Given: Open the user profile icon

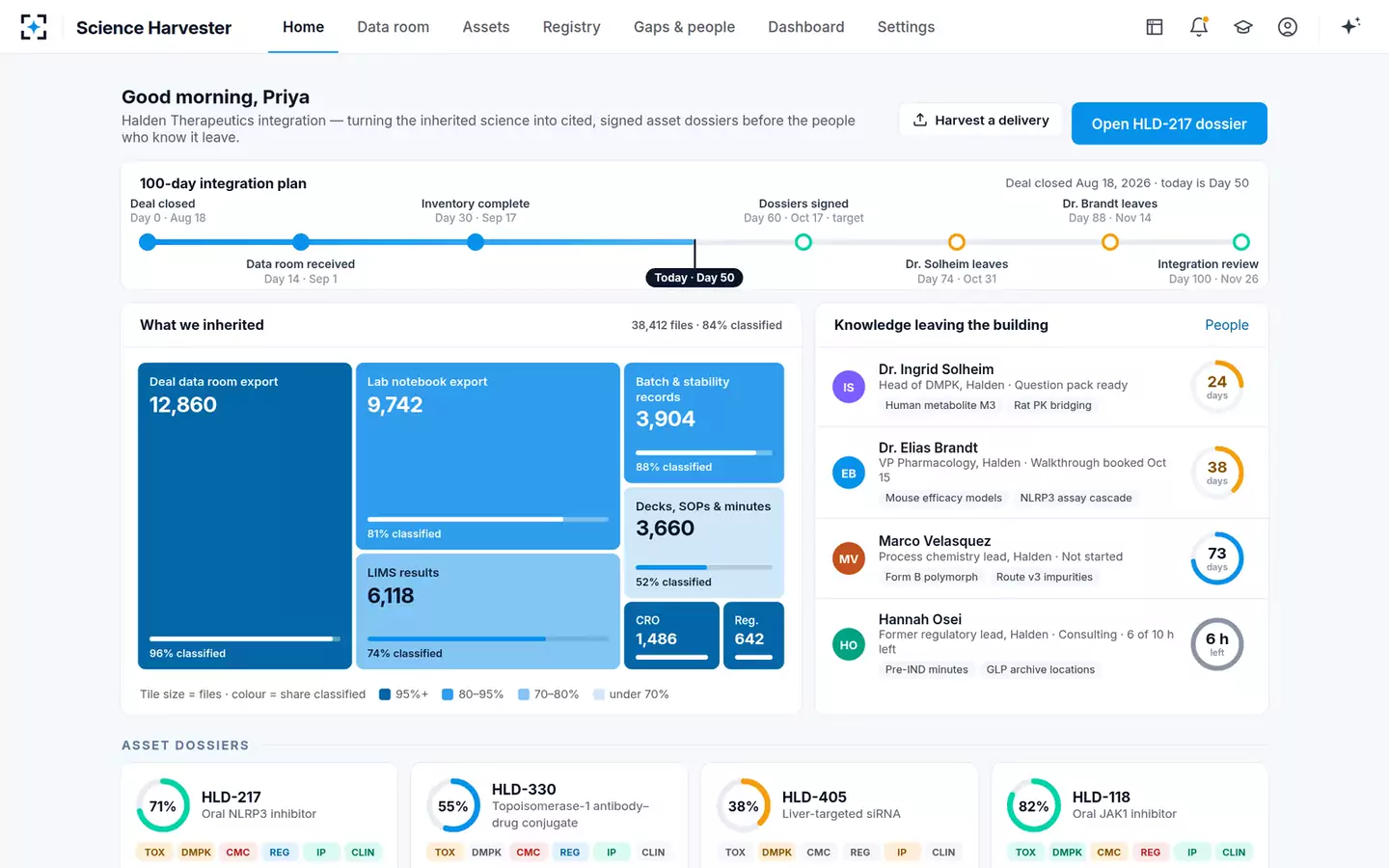Looking at the screenshot, I should (1288, 27).
